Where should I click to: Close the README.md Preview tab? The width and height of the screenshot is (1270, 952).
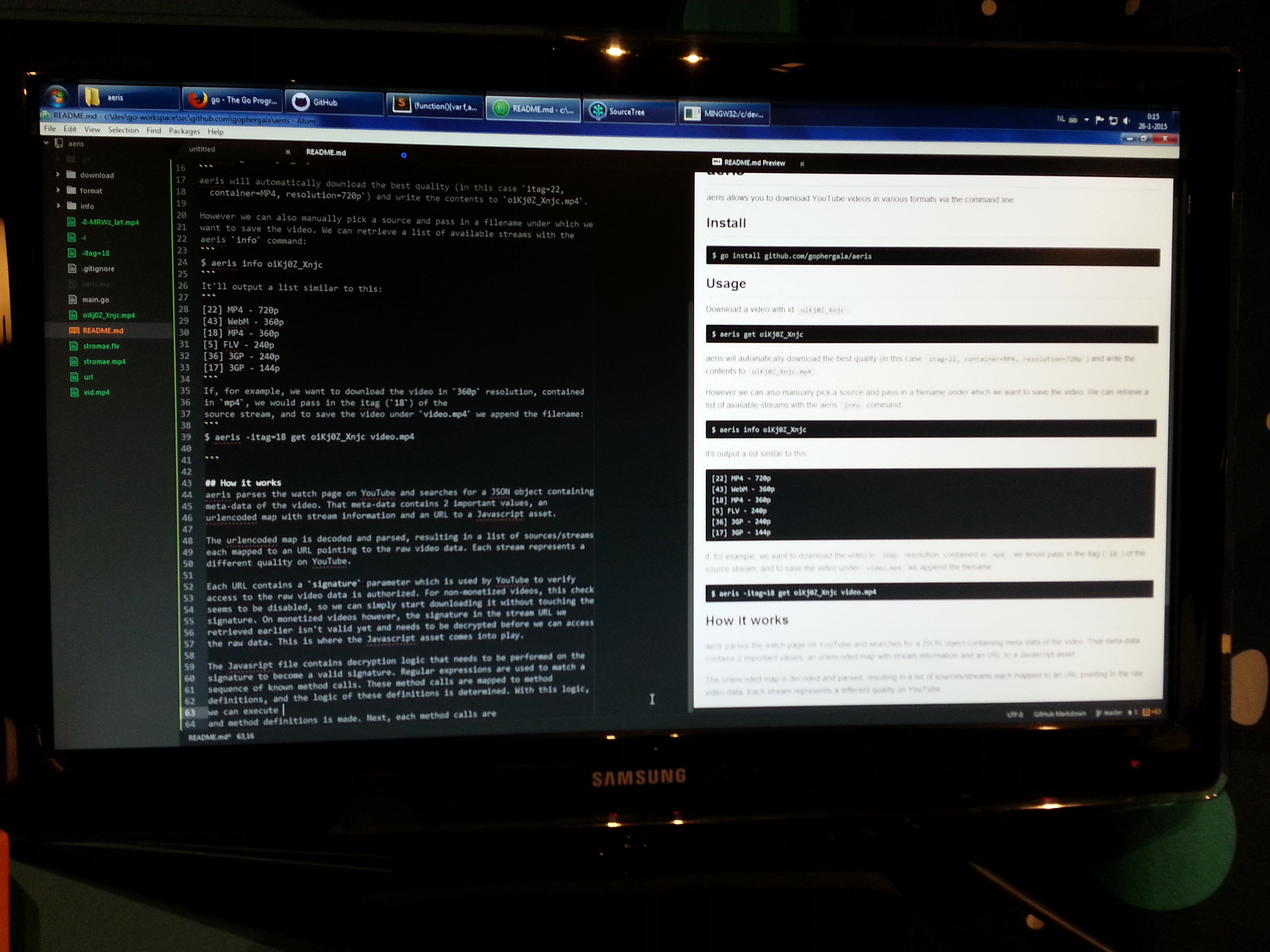coord(802,164)
